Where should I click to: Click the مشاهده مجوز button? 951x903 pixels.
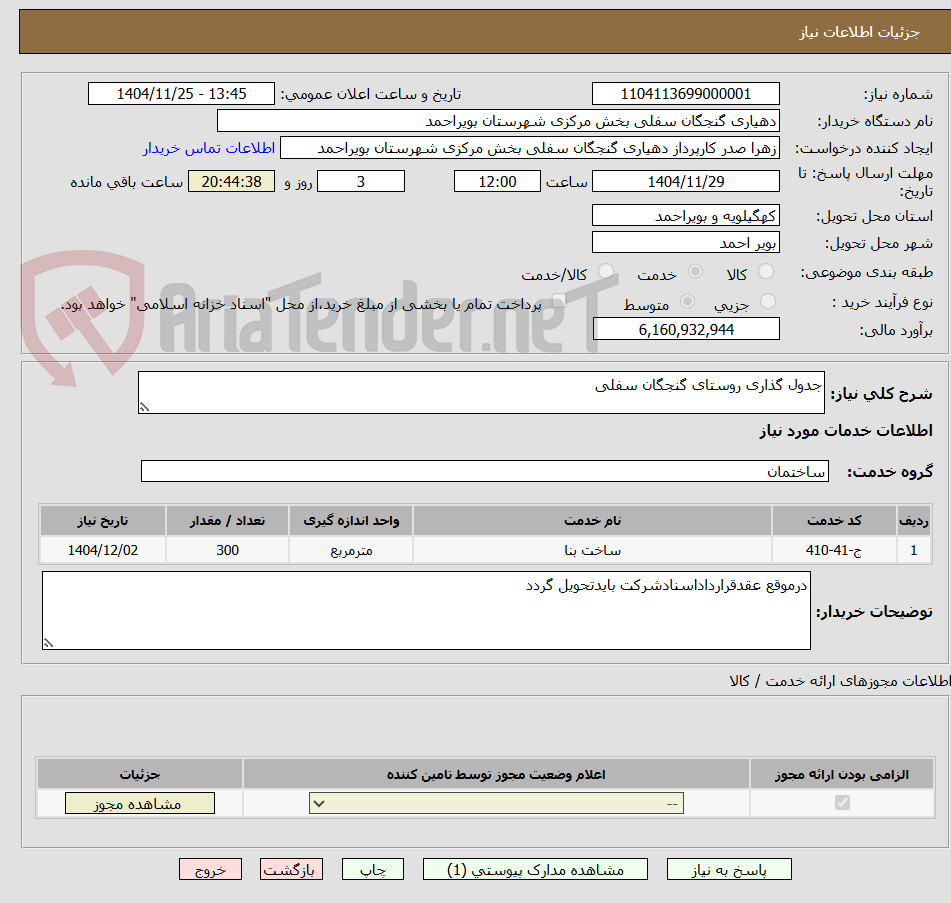click(139, 804)
